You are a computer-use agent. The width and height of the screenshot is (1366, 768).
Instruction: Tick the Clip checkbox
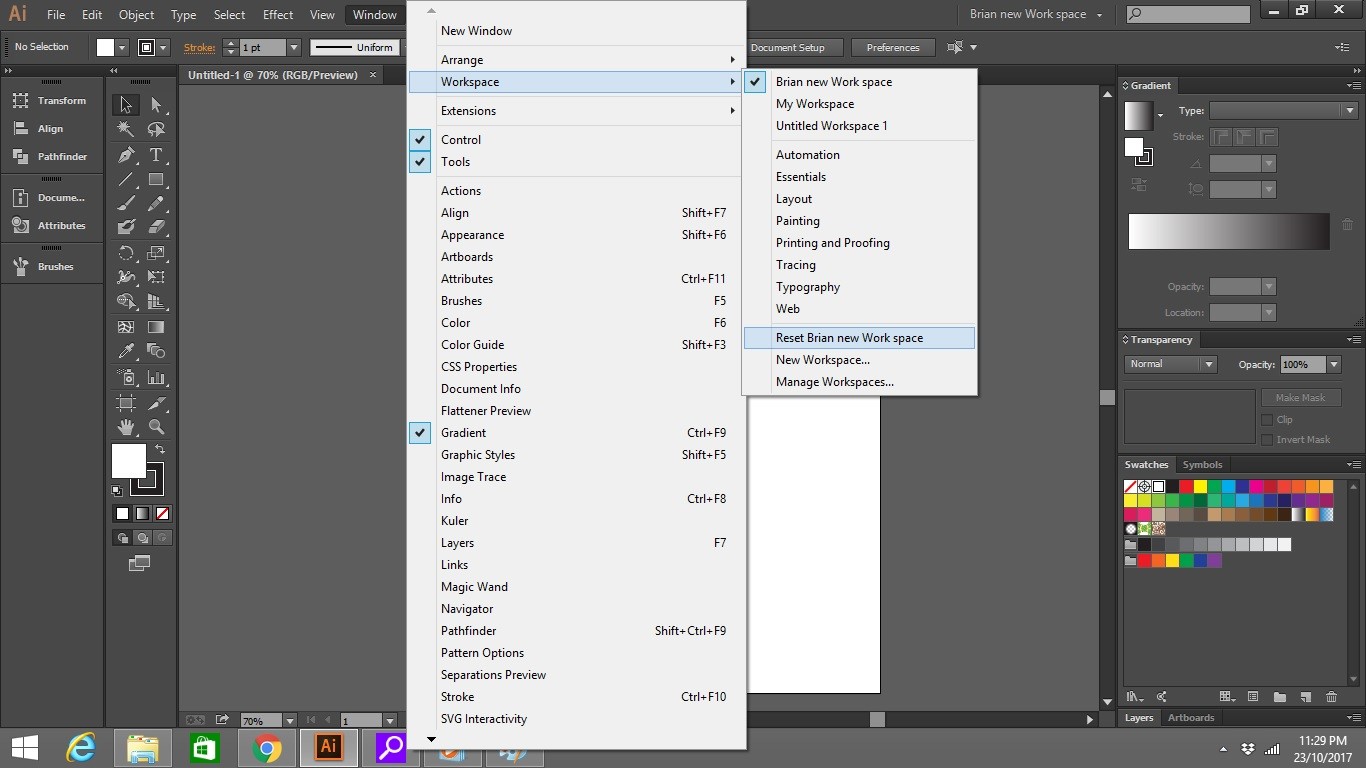point(1267,420)
